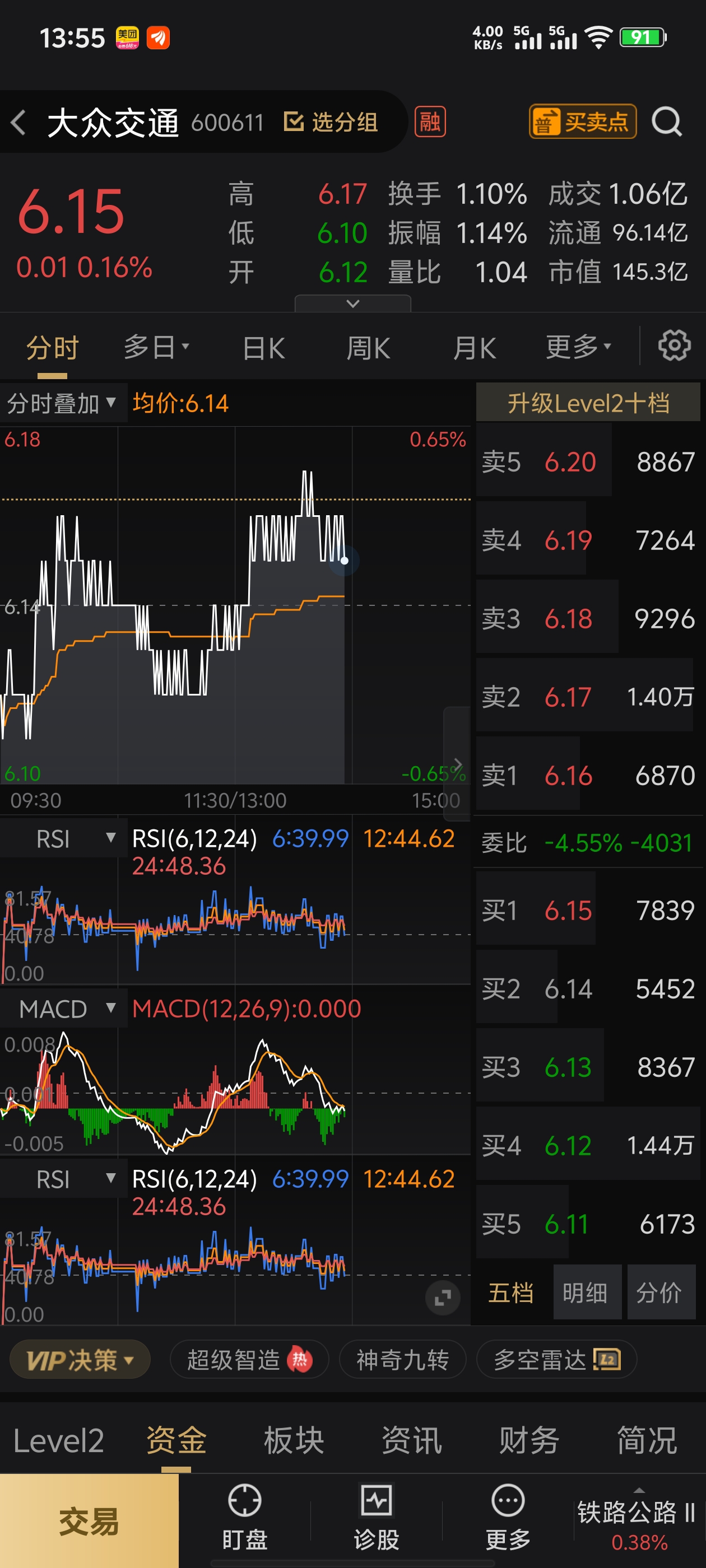Open chart settings gear icon
706x1568 pixels.
(674, 346)
